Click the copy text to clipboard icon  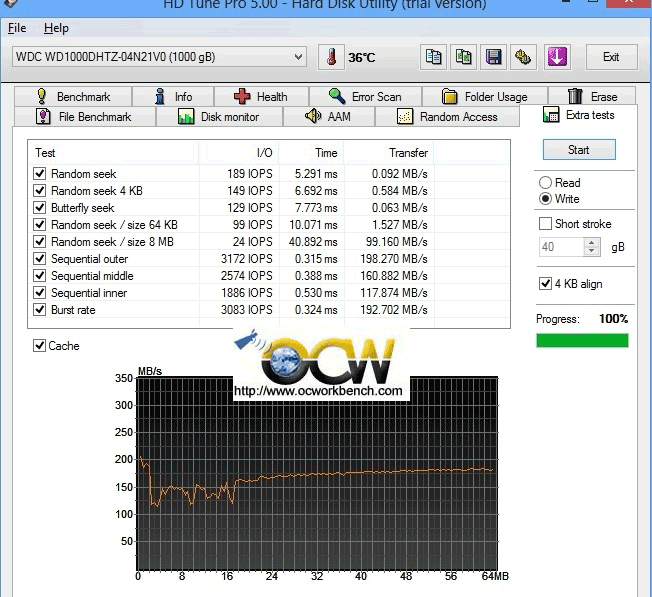point(433,57)
